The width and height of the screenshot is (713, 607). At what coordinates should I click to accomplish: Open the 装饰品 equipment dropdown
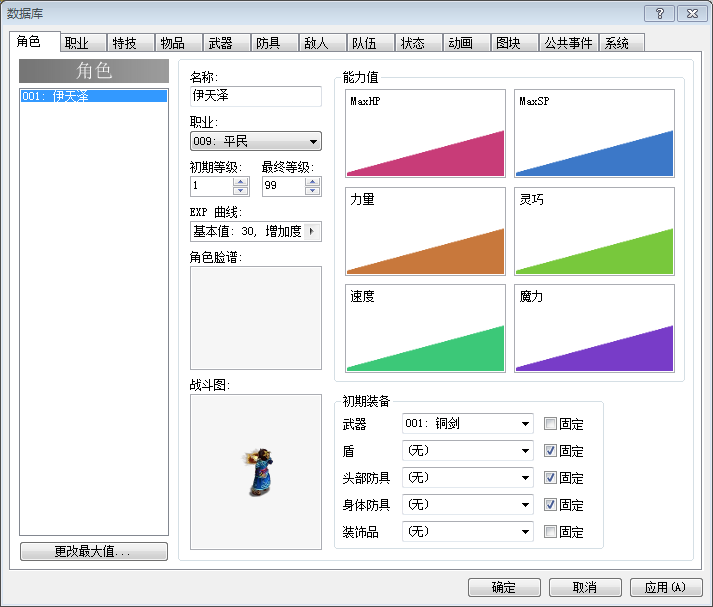click(467, 532)
